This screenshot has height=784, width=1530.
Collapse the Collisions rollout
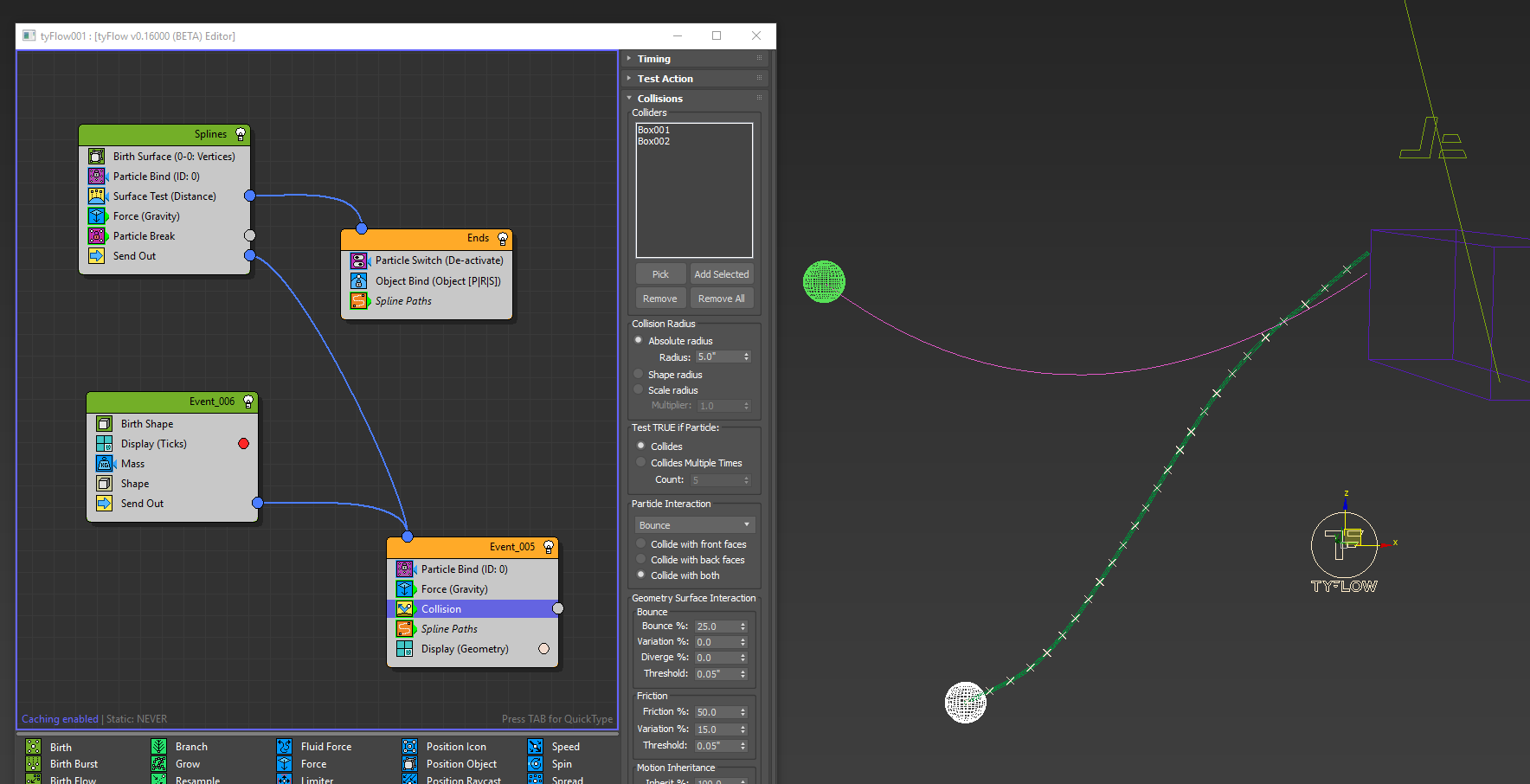click(695, 99)
